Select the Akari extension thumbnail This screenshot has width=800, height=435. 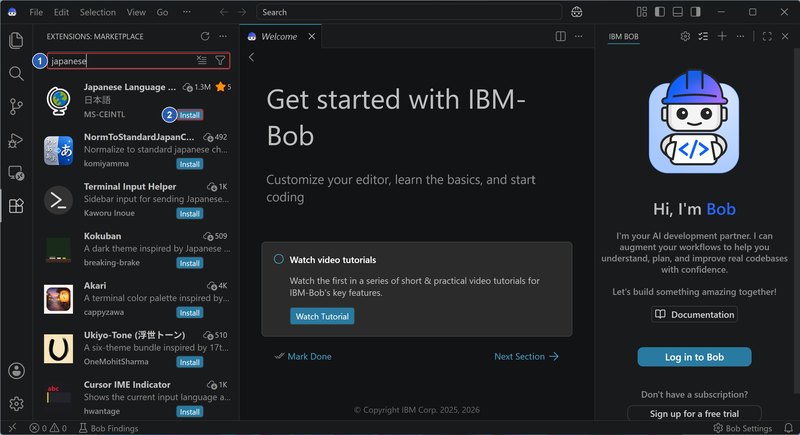[58, 299]
